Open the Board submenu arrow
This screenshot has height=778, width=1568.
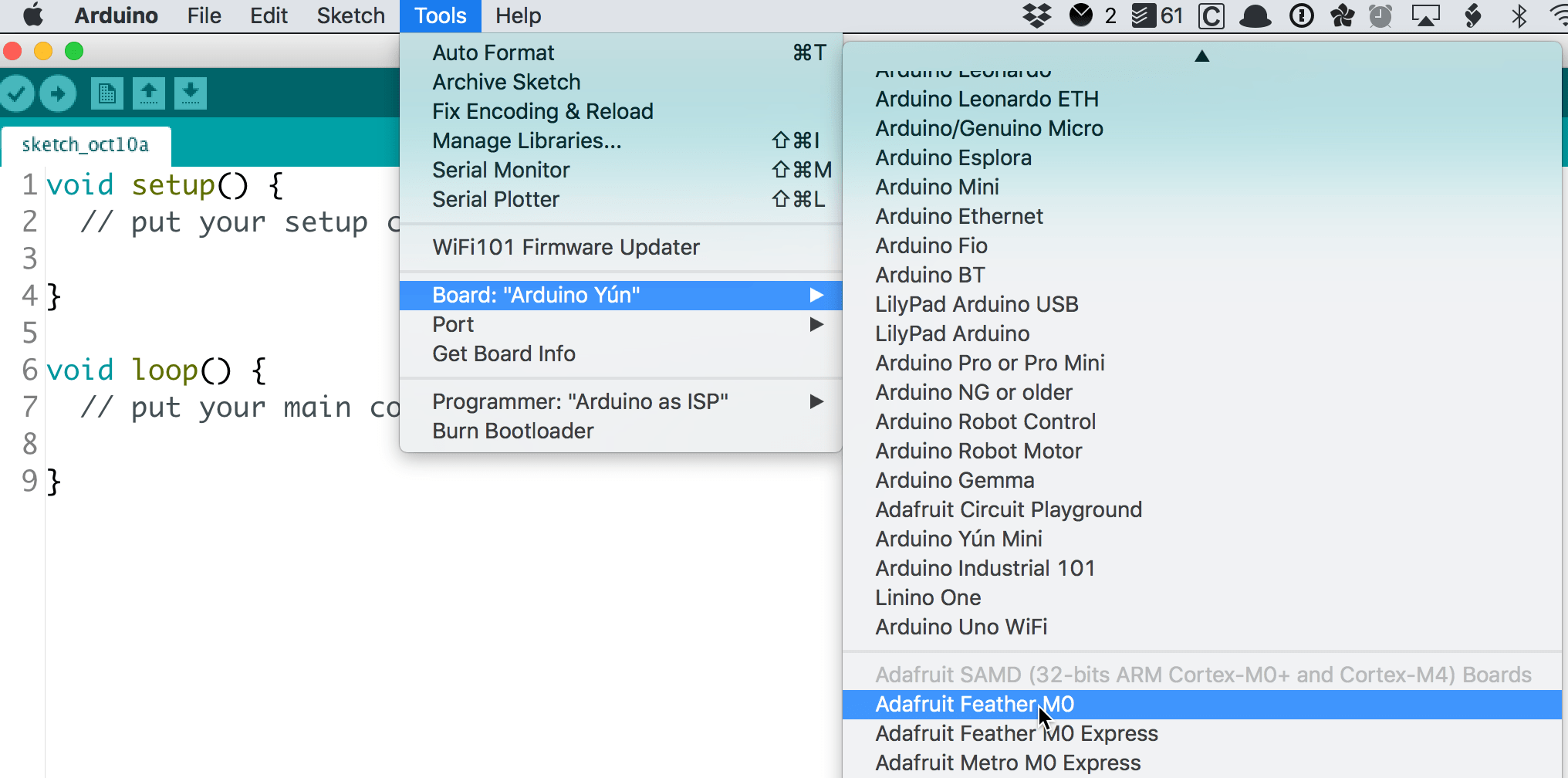tap(816, 295)
